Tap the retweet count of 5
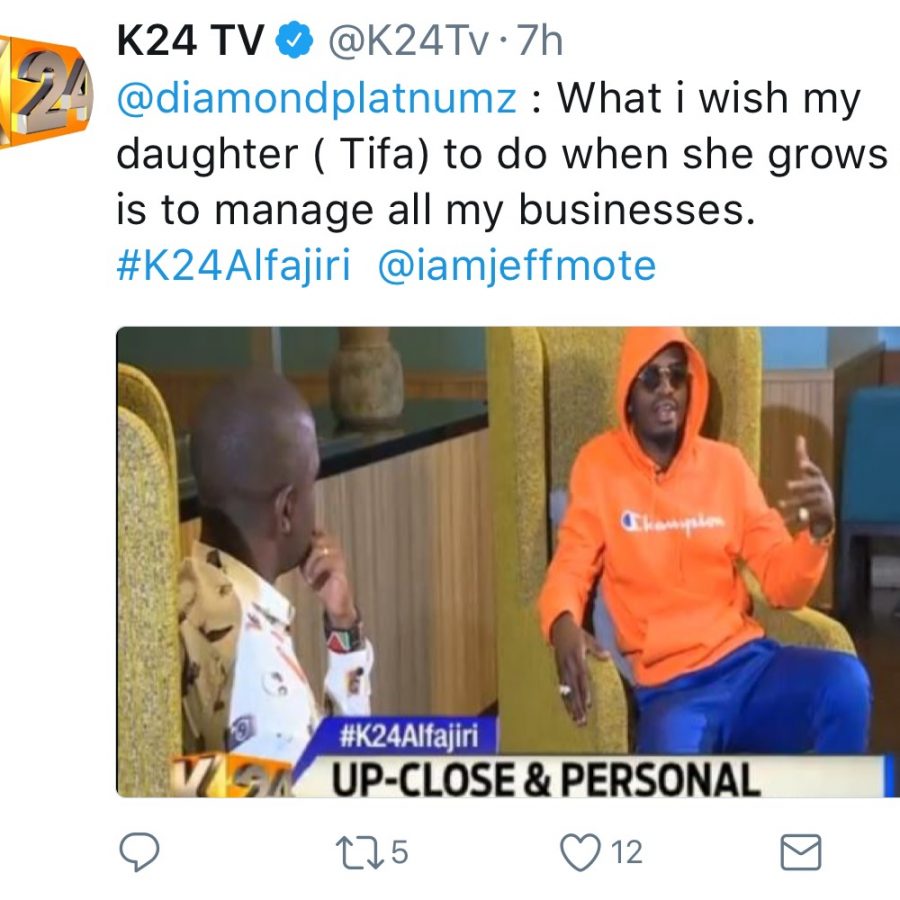900x900 pixels. (x=399, y=852)
